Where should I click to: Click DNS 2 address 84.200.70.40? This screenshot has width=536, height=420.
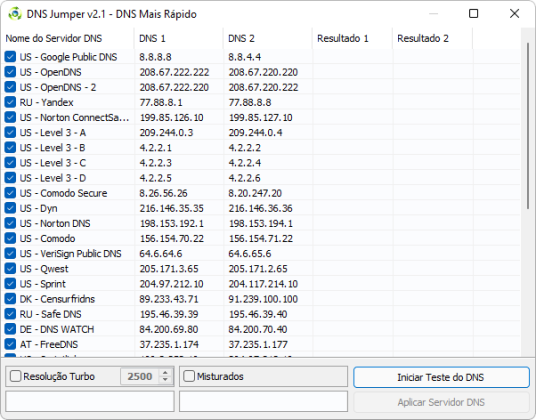click(x=258, y=329)
